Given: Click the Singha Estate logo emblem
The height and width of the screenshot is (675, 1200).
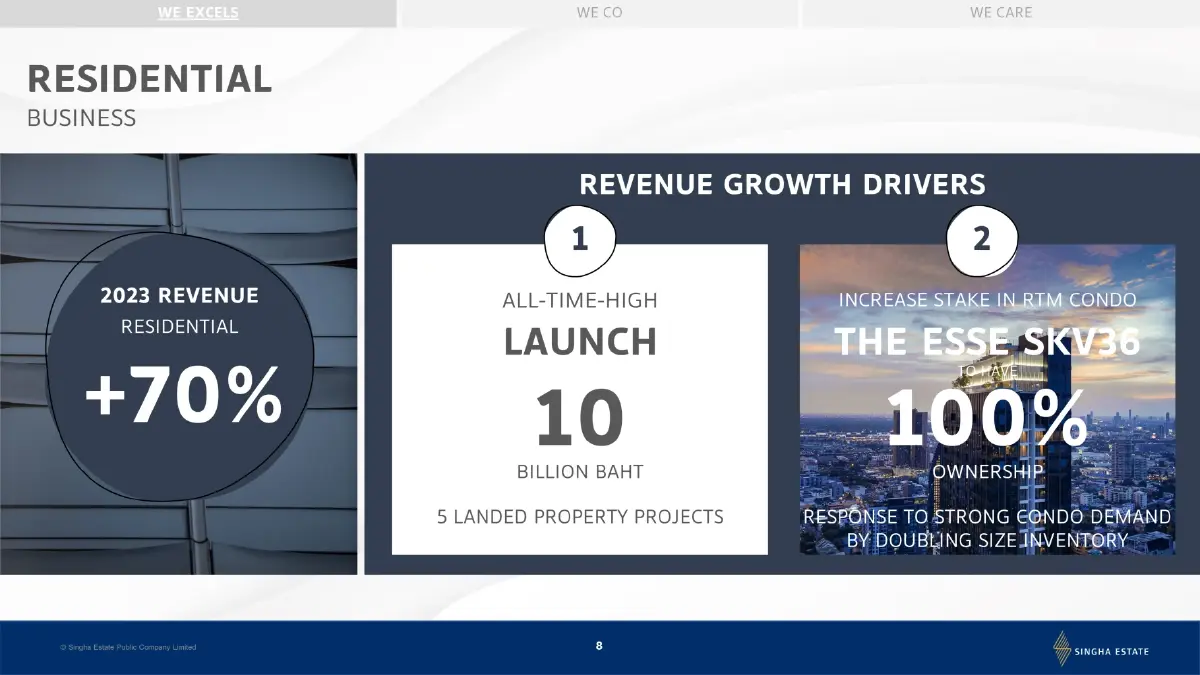Looking at the screenshot, I should (1062, 648).
